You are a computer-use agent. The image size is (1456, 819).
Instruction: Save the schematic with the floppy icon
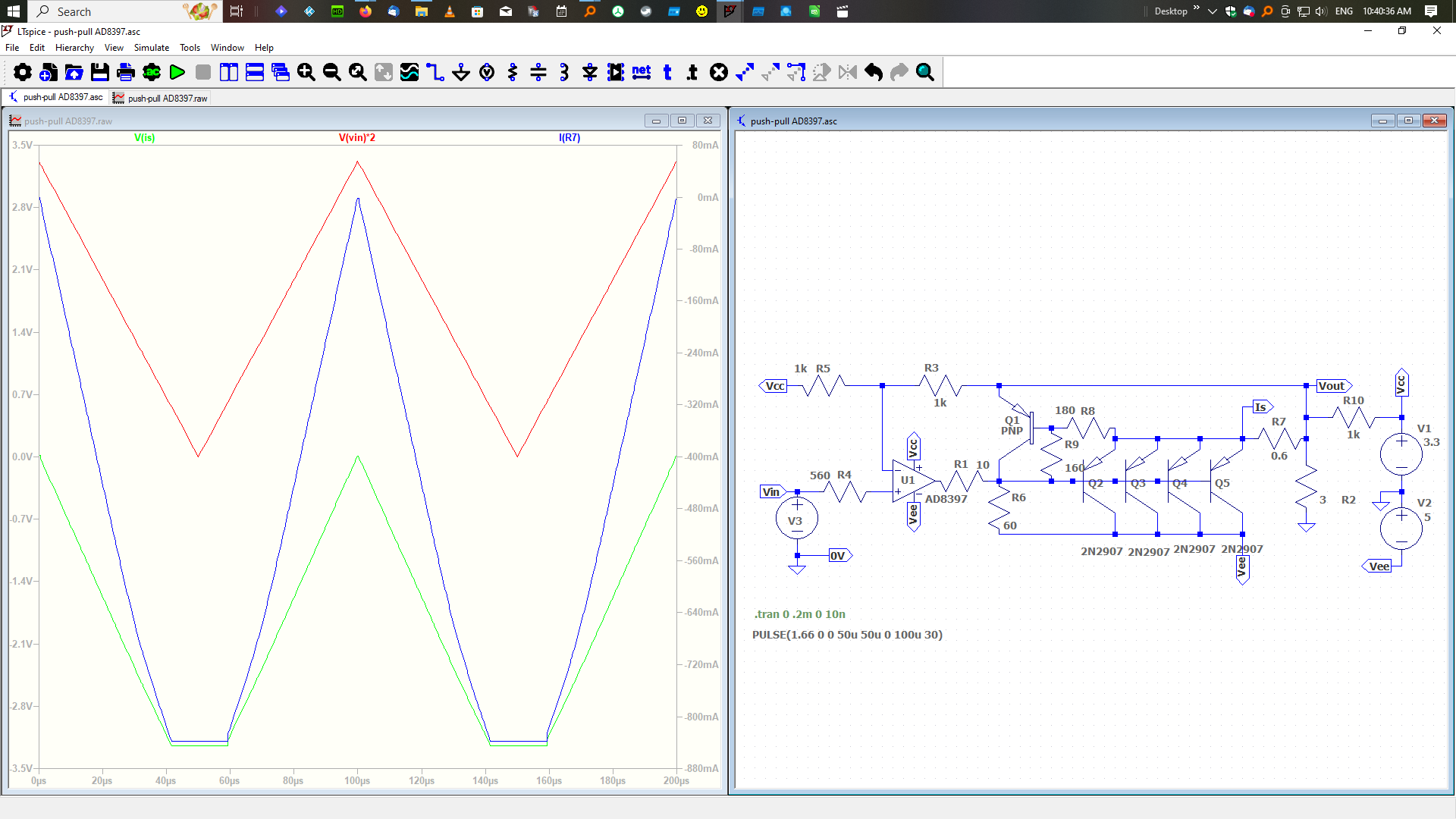click(100, 72)
